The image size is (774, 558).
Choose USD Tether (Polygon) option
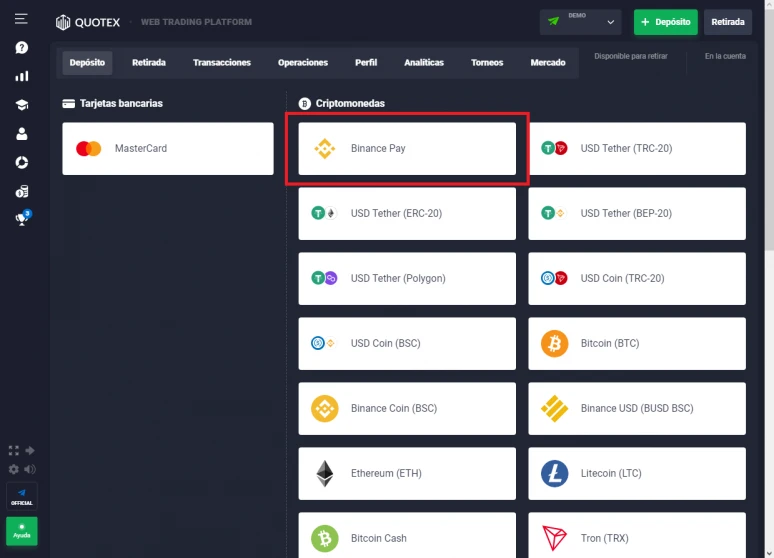[x=407, y=279]
